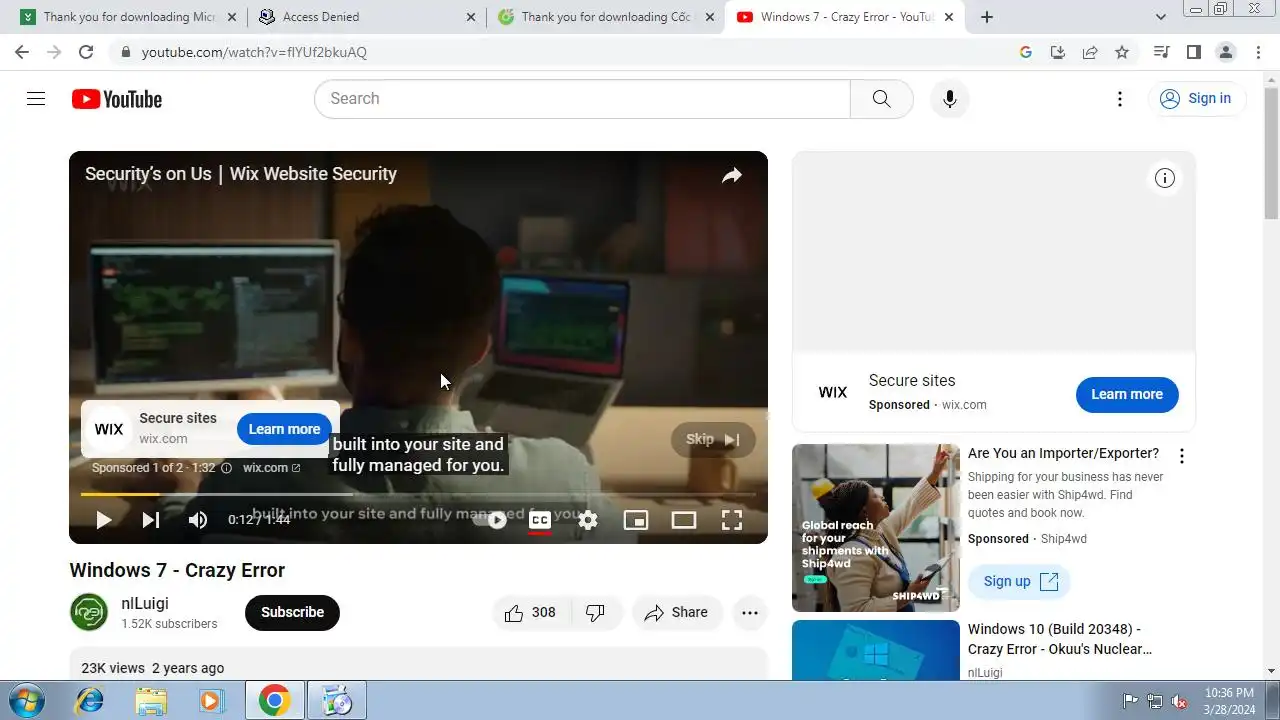Seek on the video progress bar
The image size is (1280, 720).
tap(418, 494)
